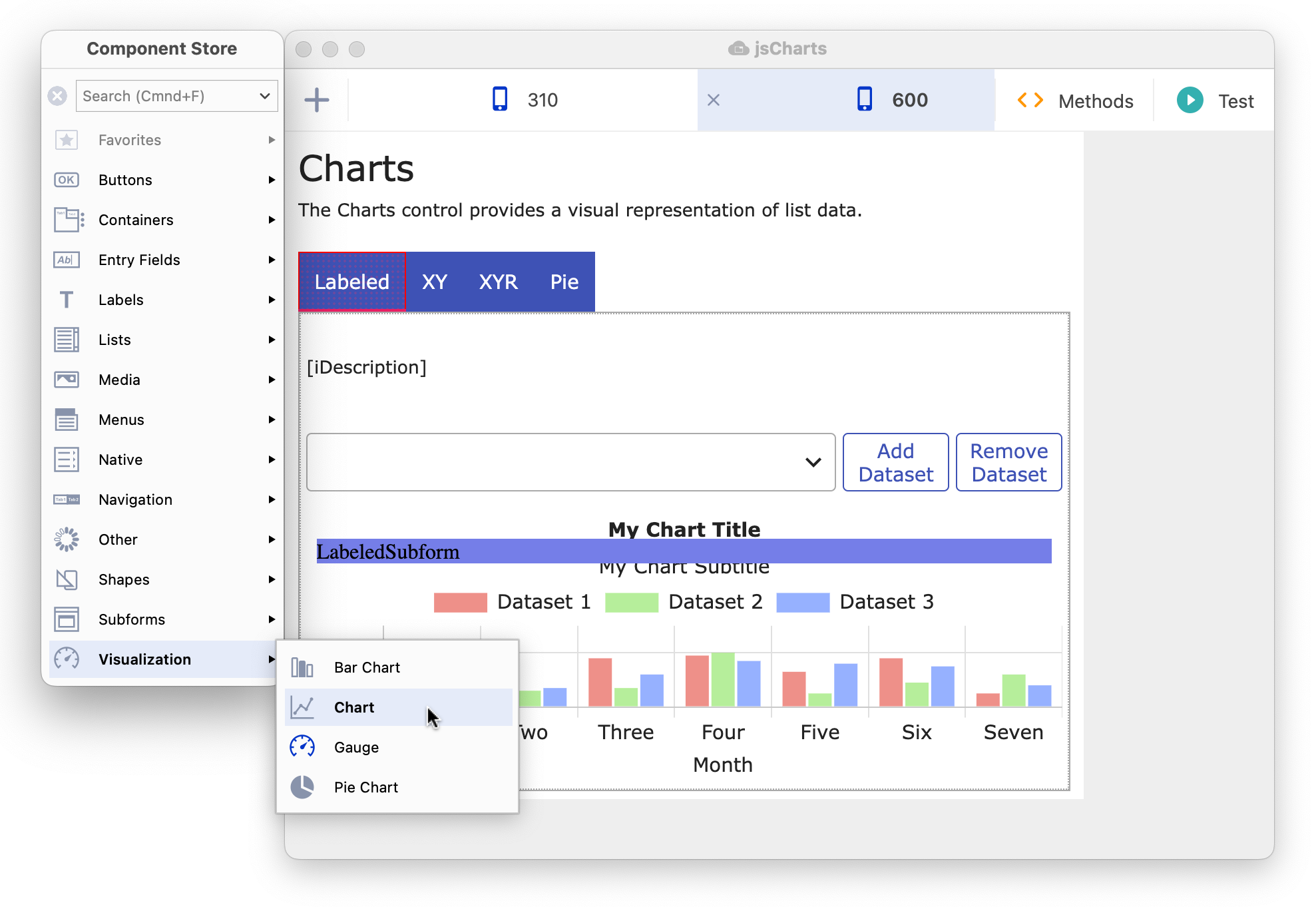1316x911 pixels.
Task: Click the Gauge dial icon in submenu
Action: click(302, 747)
